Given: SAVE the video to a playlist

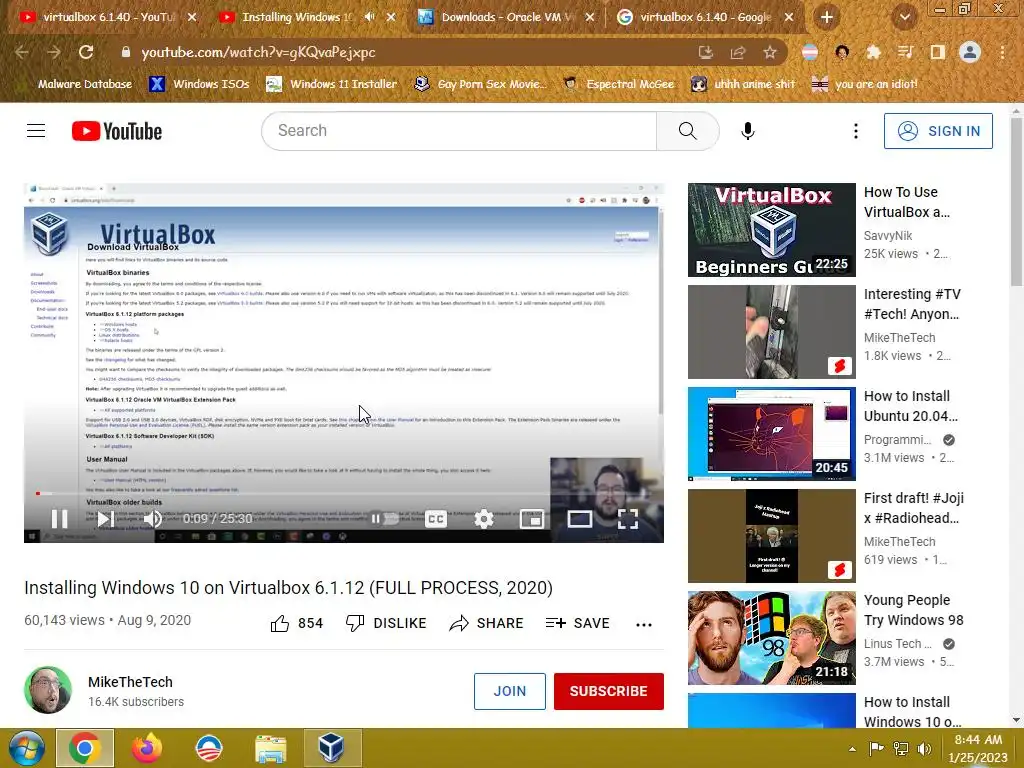Looking at the screenshot, I should (577, 624).
